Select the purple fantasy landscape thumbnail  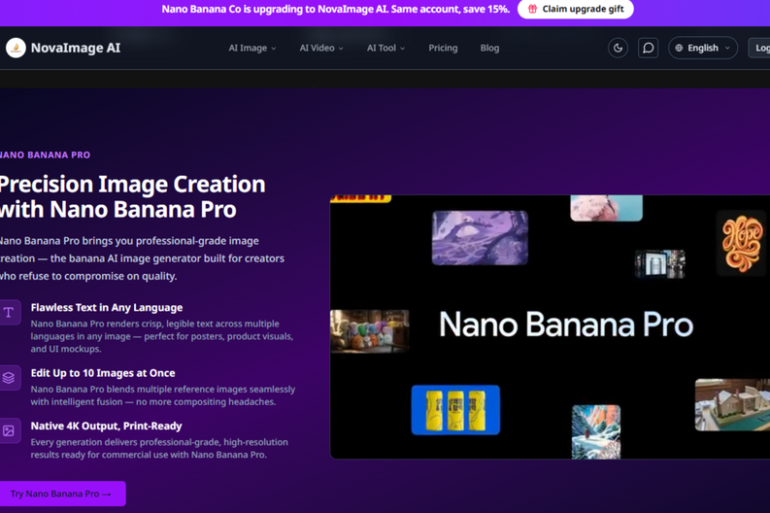click(480, 238)
